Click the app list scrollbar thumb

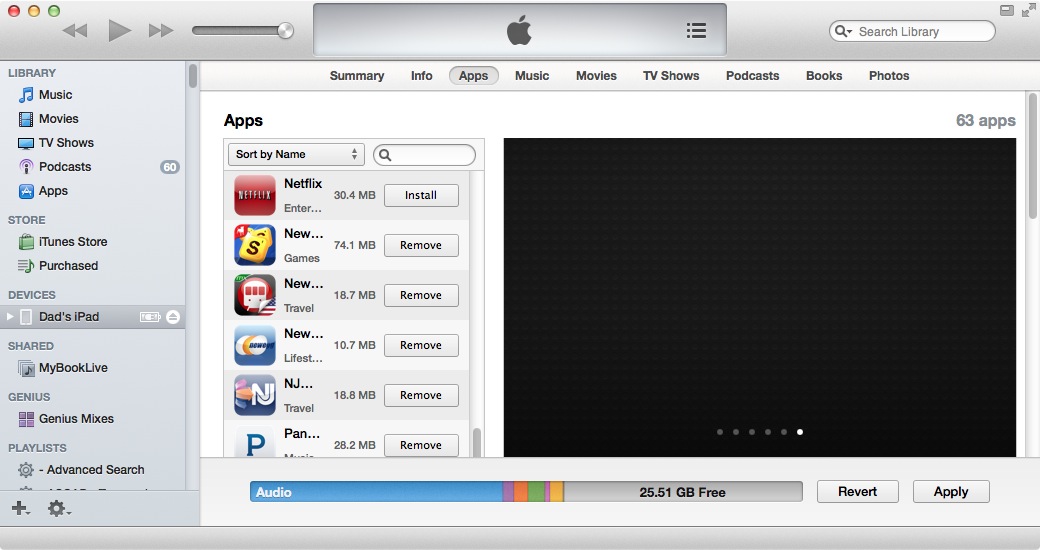click(x=476, y=443)
